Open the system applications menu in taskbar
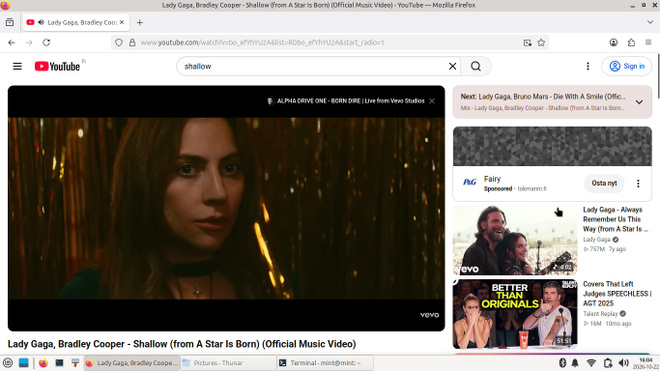 click(x=8, y=363)
